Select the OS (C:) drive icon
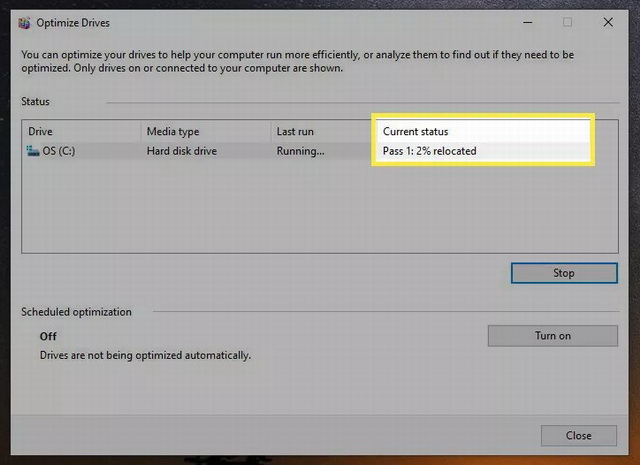640x465 pixels. coord(33,151)
